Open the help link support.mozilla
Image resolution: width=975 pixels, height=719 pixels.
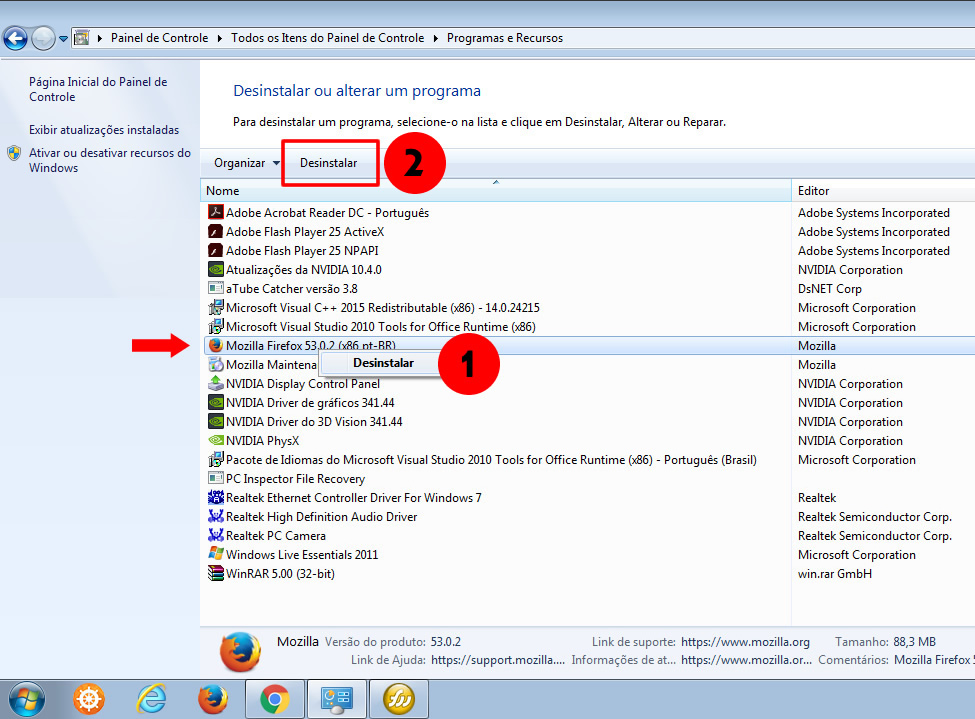click(497, 660)
